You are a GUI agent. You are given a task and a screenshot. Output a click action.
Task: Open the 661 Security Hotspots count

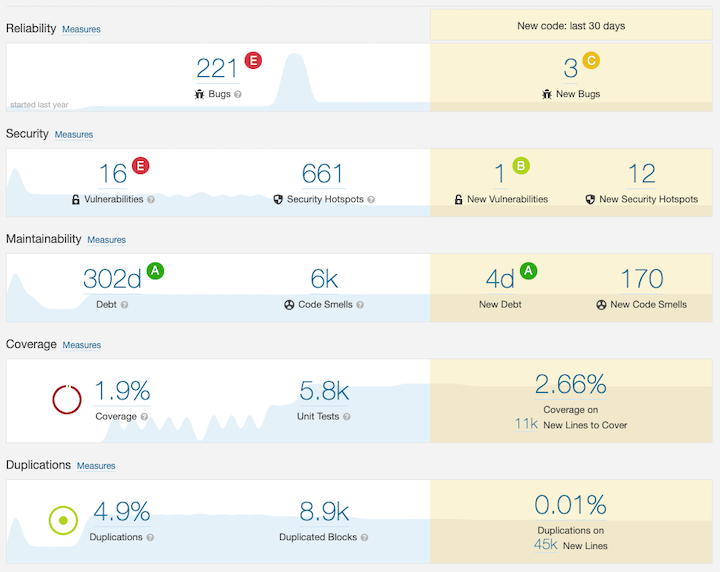(323, 174)
